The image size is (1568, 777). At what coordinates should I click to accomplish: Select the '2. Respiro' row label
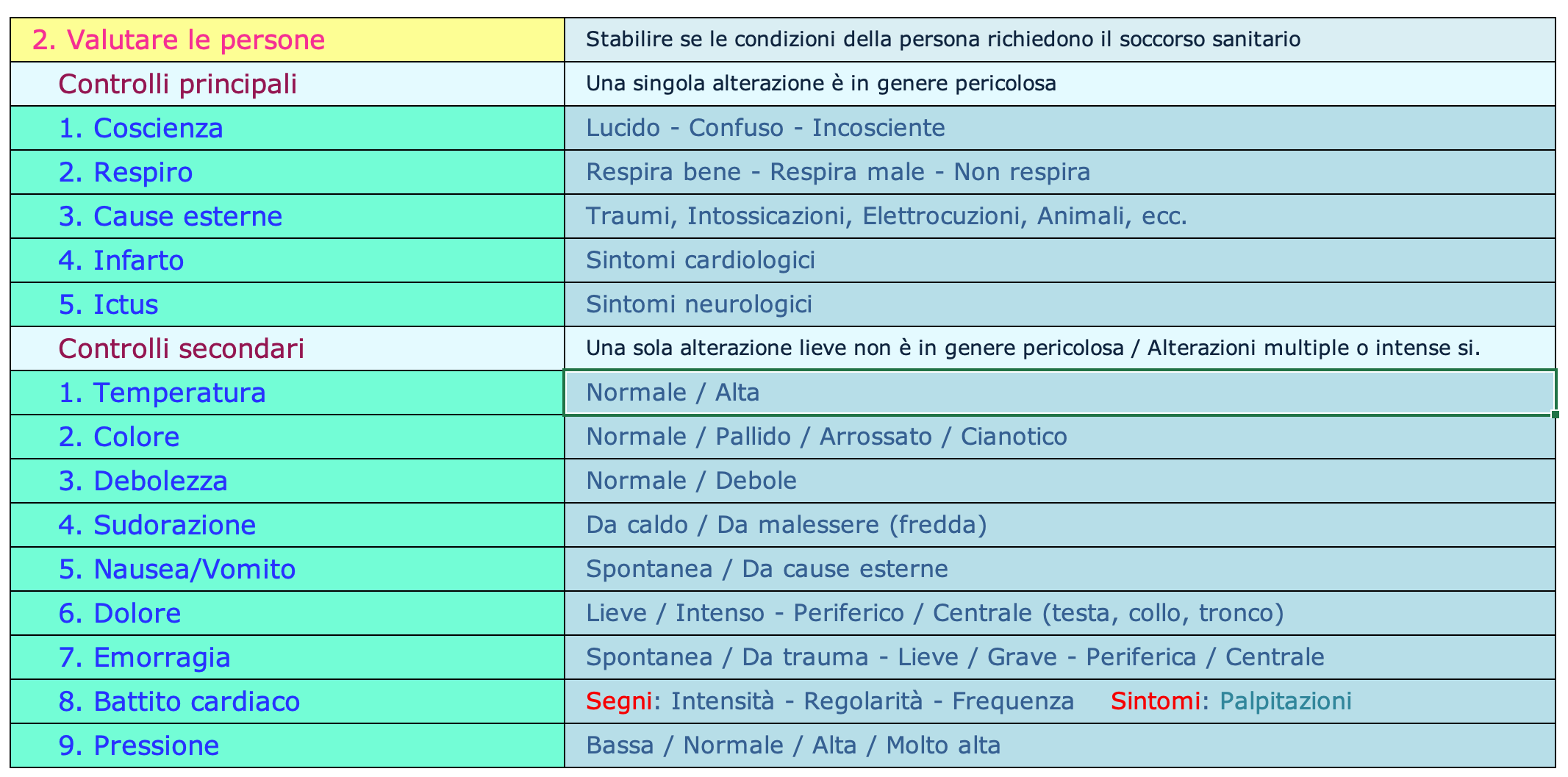point(287,172)
